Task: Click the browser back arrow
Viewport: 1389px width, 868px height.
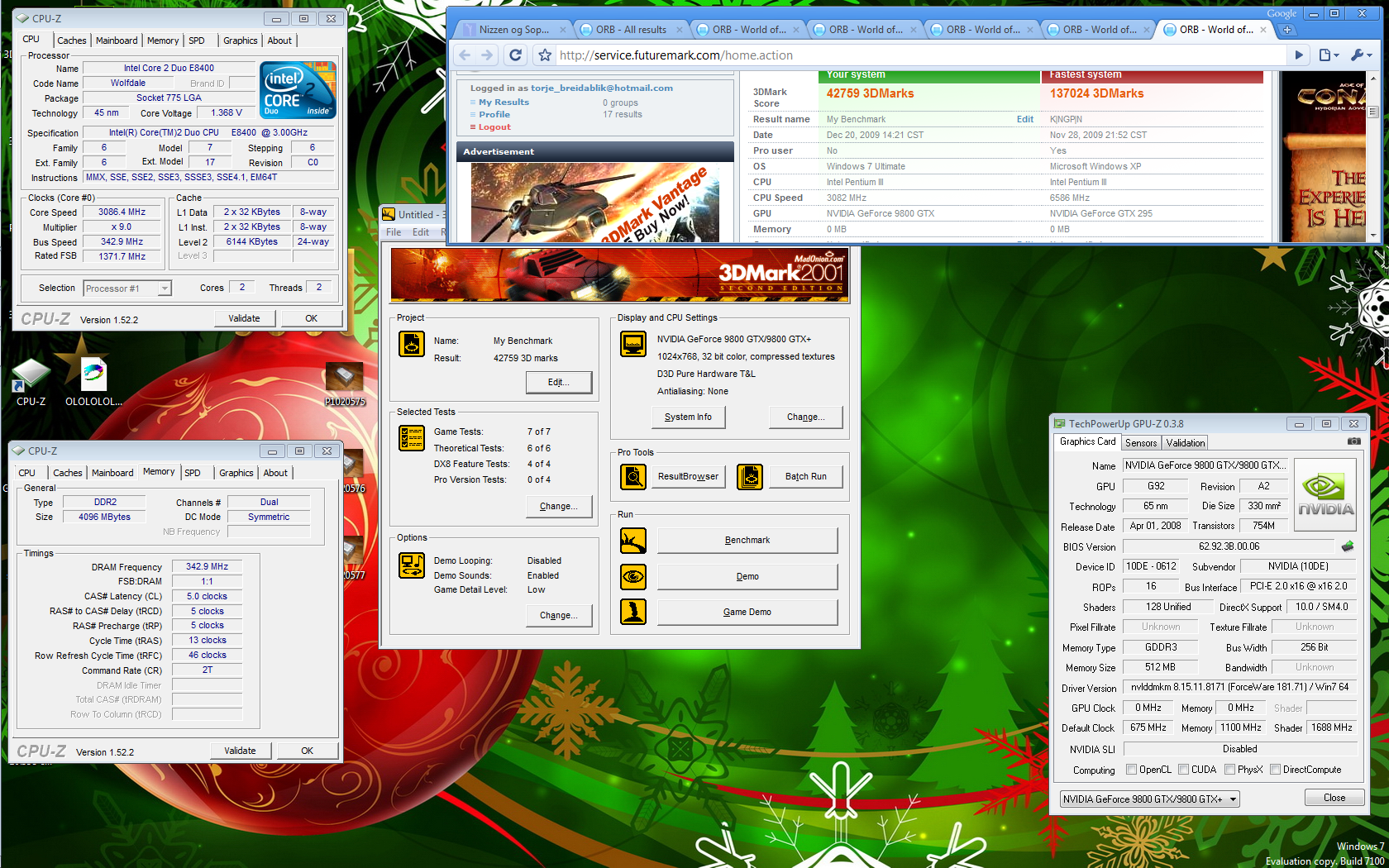Action: pos(465,55)
